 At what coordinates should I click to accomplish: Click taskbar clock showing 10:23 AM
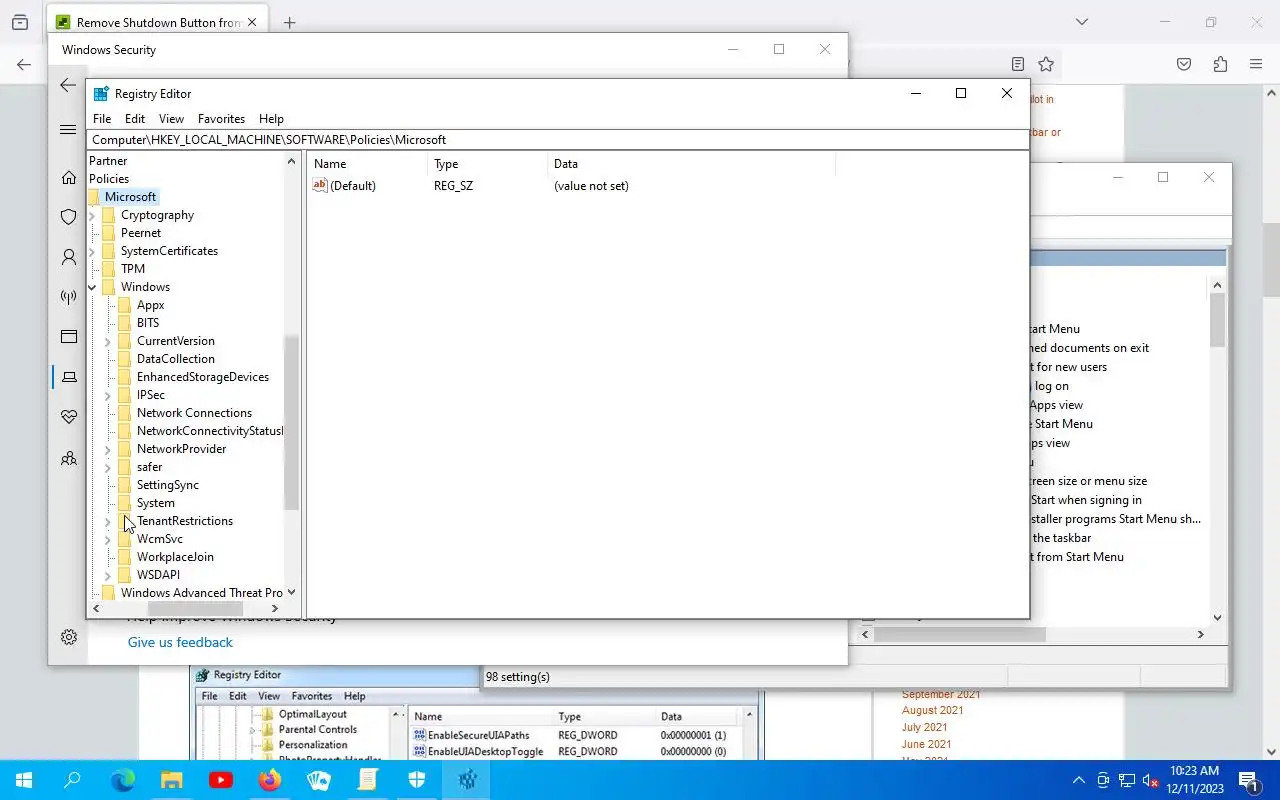(1193, 780)
